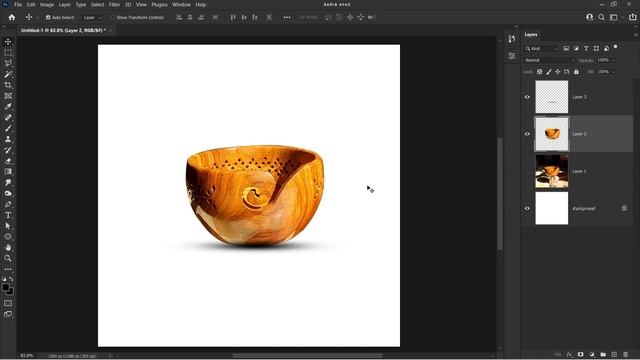Open the Image menu
The width and height of the screenshot is (640, 360).
[x=47, y=4]
